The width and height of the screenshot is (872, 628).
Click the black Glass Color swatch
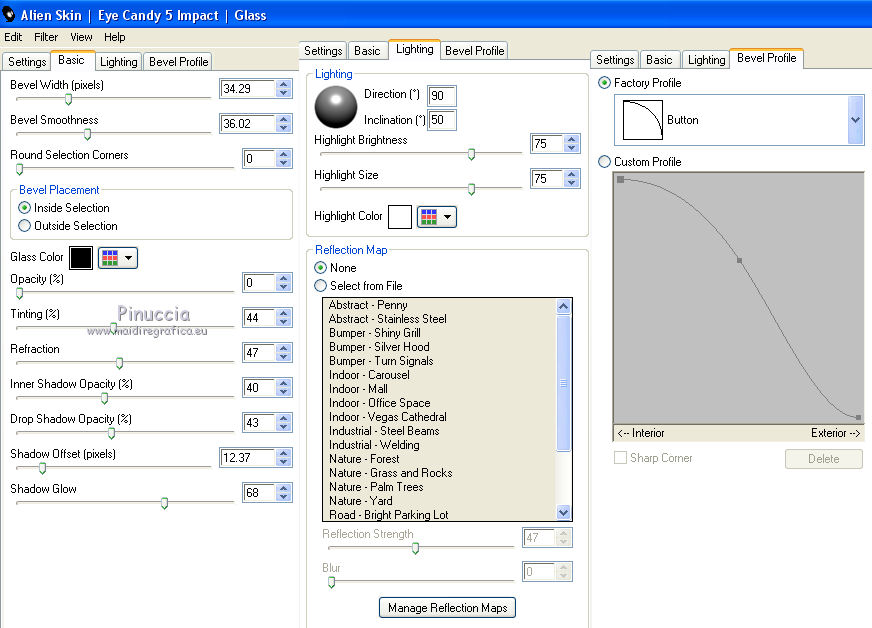coord(81,258)
